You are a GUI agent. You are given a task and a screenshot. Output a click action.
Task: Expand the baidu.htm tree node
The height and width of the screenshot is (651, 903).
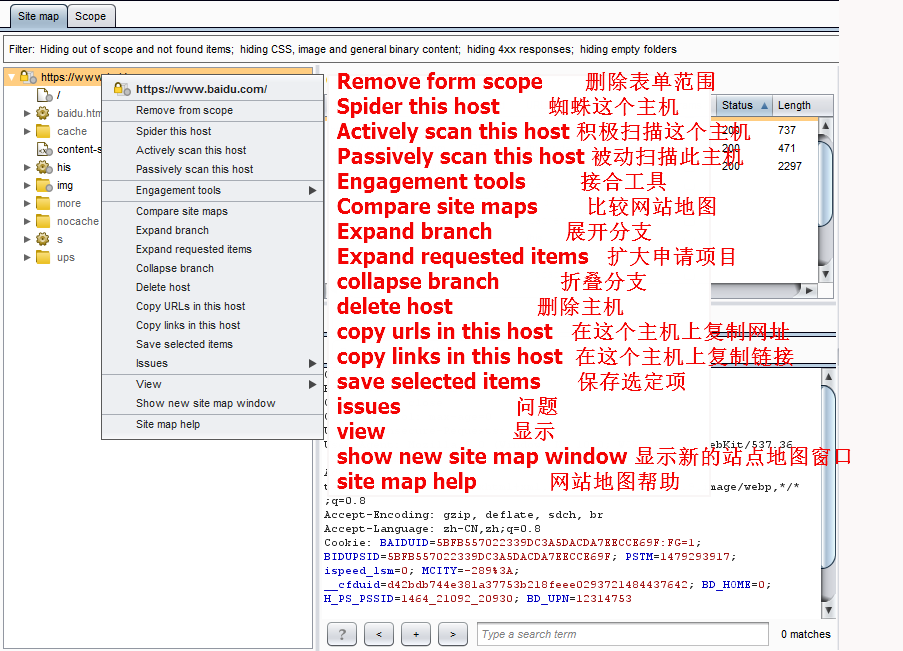pyautogui.click(x=26, y=113)
